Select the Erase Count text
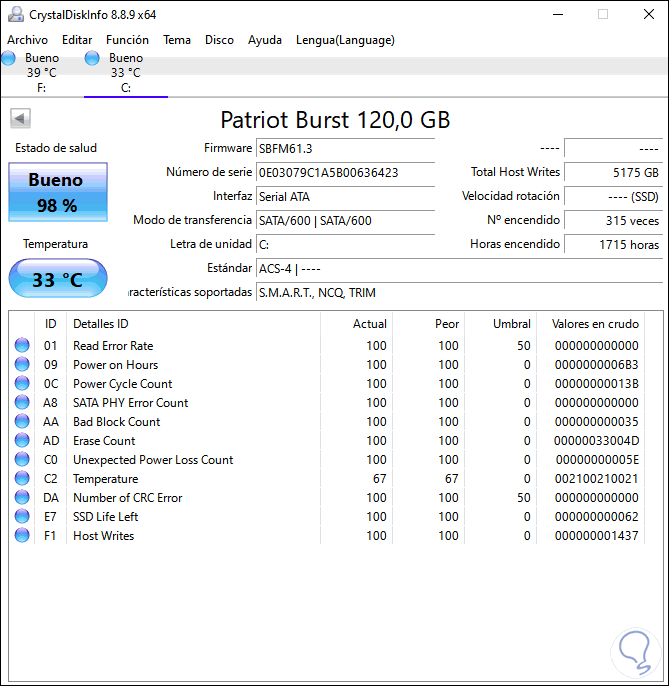 104,441
